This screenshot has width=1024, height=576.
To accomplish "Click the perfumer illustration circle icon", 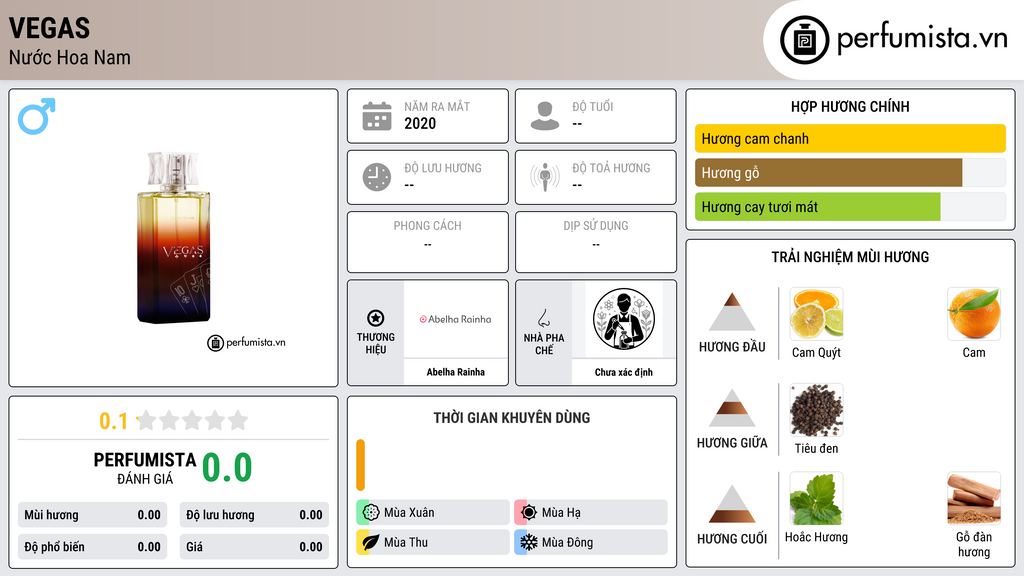I will coord(624,319).
